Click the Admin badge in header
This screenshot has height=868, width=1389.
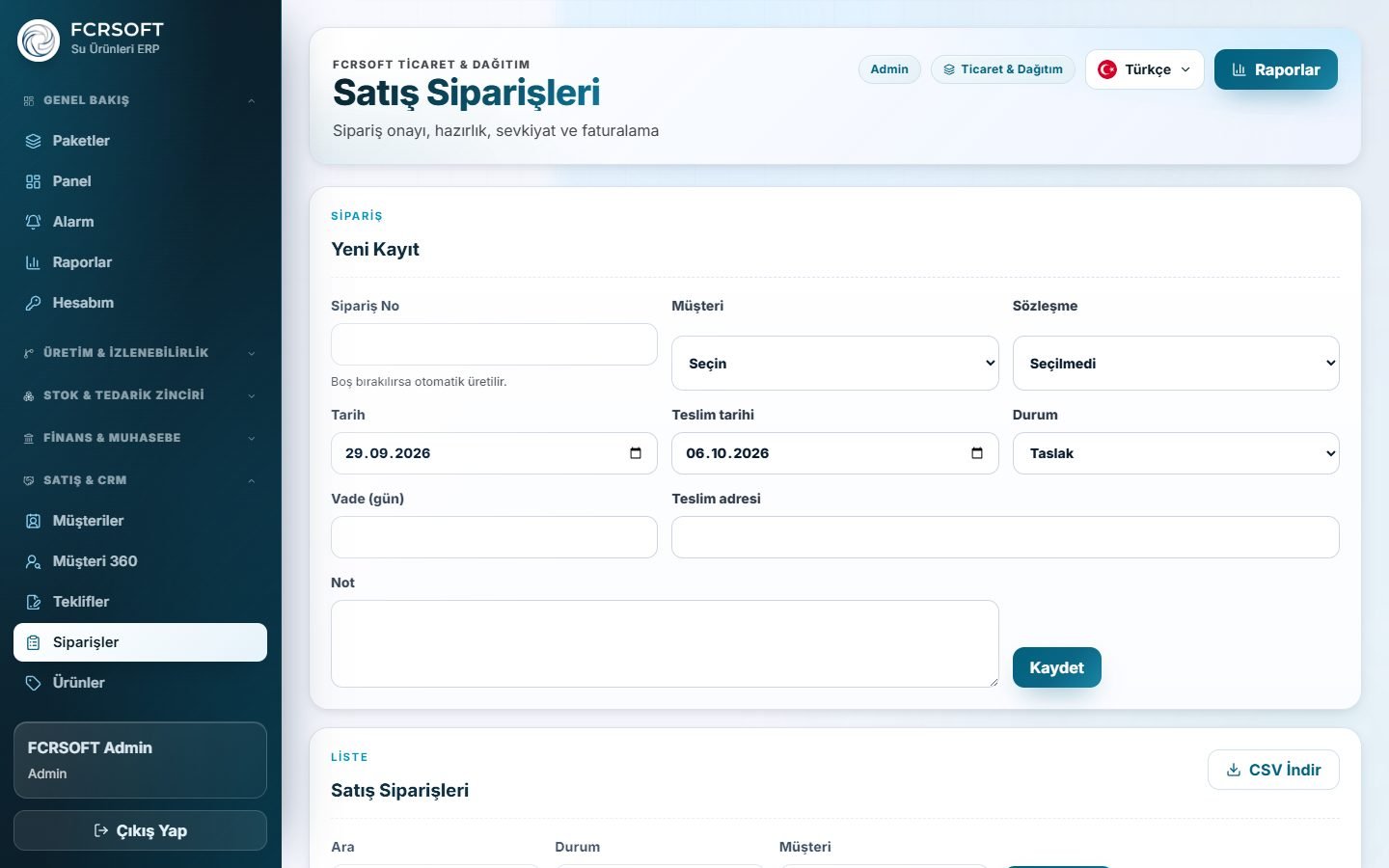889,69
